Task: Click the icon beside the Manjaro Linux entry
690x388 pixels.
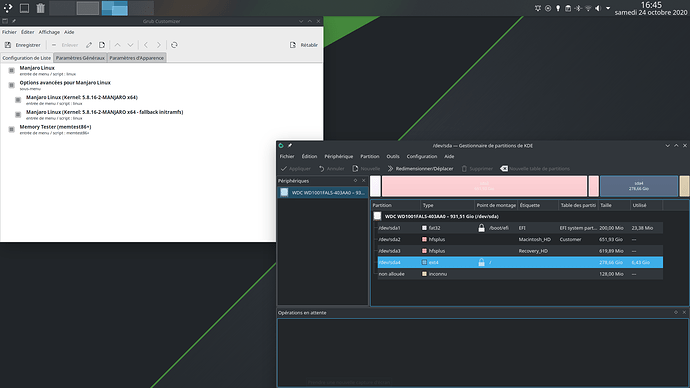Action: [x=11, y=70]
